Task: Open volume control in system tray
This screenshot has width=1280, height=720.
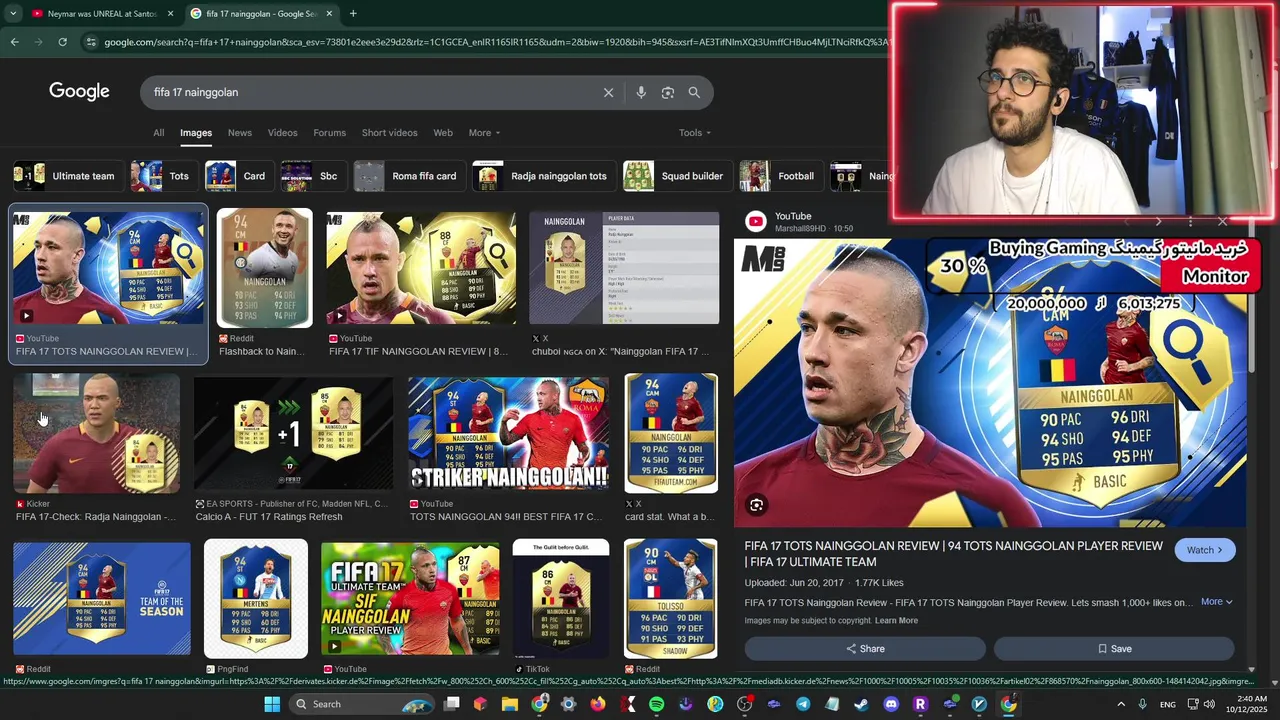Action: [x=1209, y=704]
